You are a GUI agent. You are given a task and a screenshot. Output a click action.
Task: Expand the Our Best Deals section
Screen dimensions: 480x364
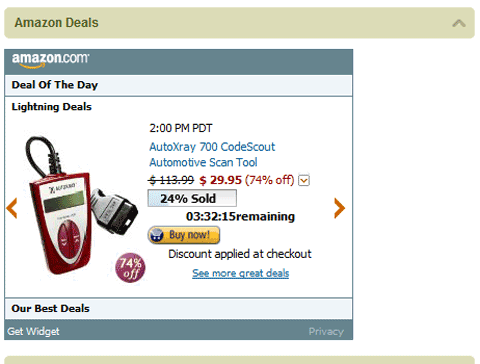178,309
